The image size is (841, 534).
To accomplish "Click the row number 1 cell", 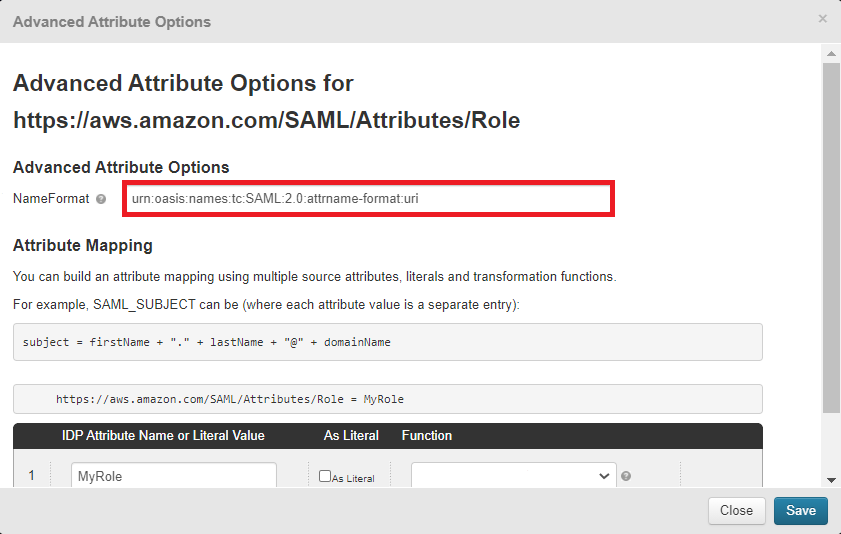I will coord(32,475).
